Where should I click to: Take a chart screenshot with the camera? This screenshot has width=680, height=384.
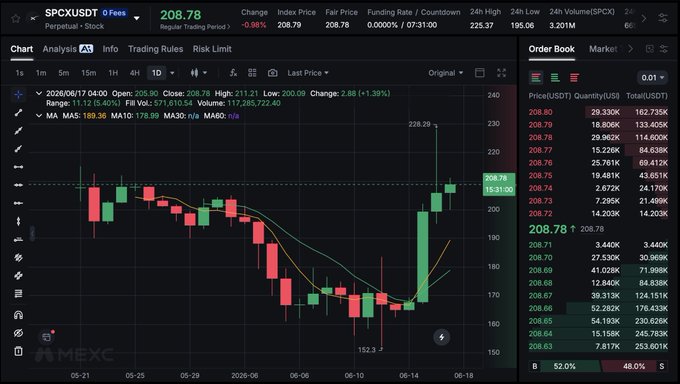pyautogui.click(x=272, y=73)
